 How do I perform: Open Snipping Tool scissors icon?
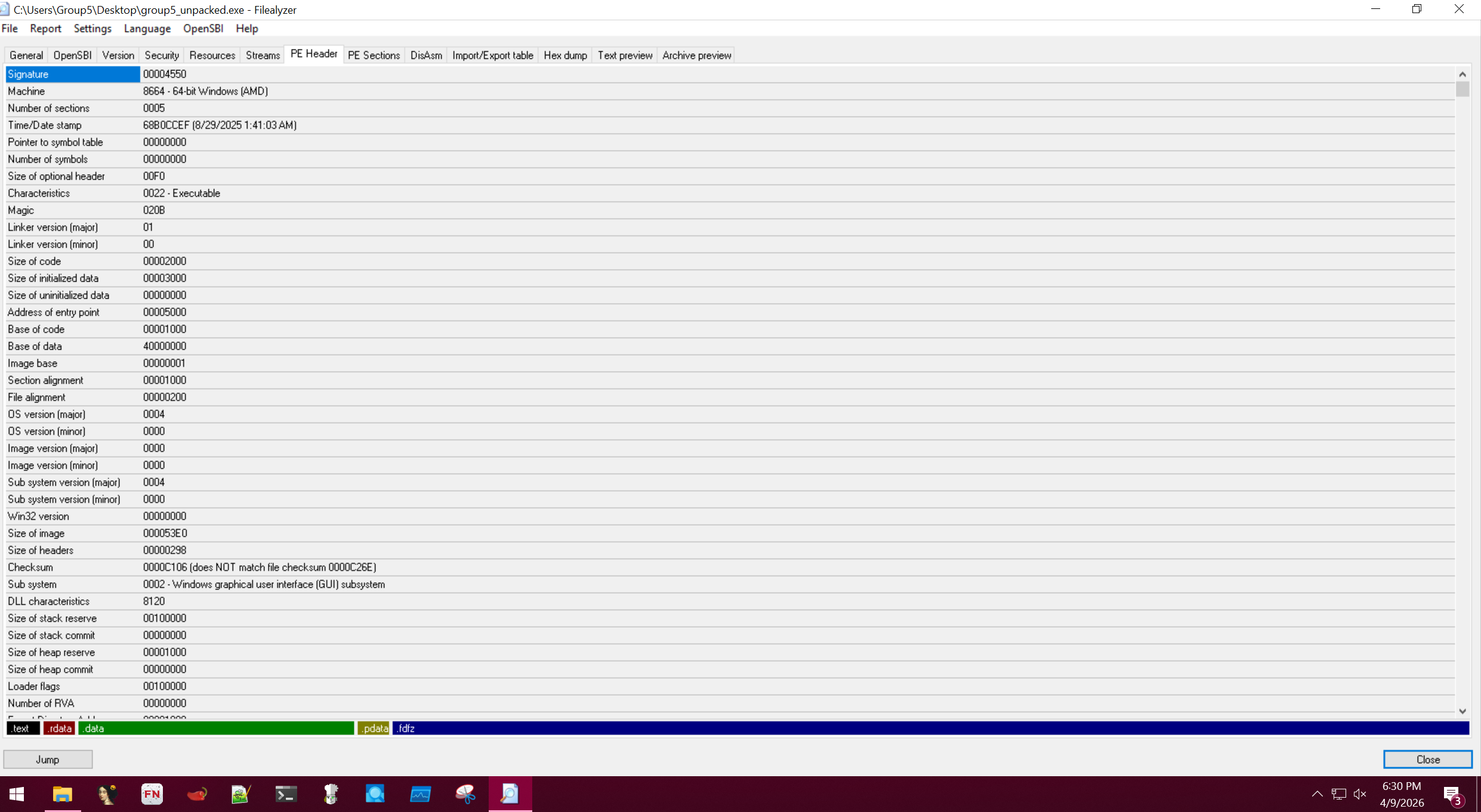(465, 794)
